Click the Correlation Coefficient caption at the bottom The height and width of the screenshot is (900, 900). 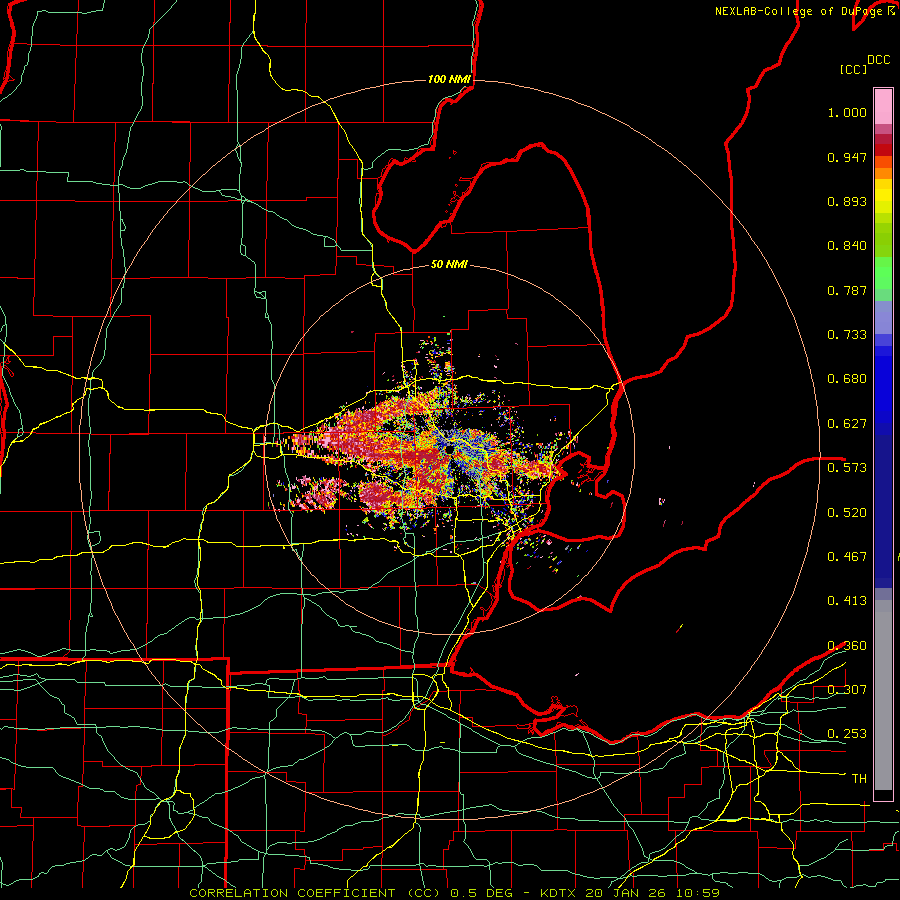tap(454, 893)
